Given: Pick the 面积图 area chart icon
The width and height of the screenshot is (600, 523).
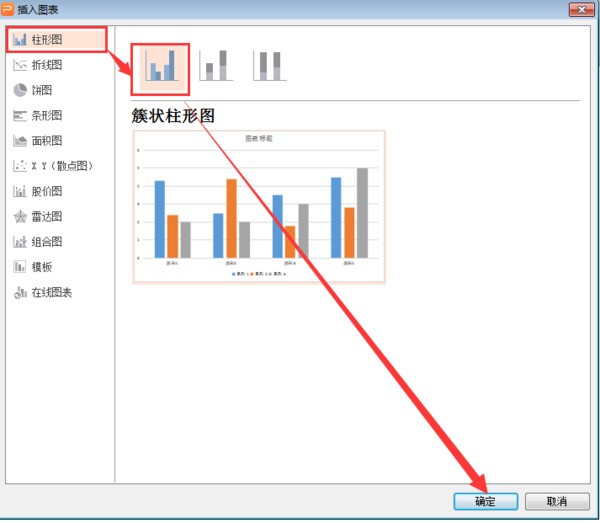Looking at the screenshot, I should tap(20, 141).
